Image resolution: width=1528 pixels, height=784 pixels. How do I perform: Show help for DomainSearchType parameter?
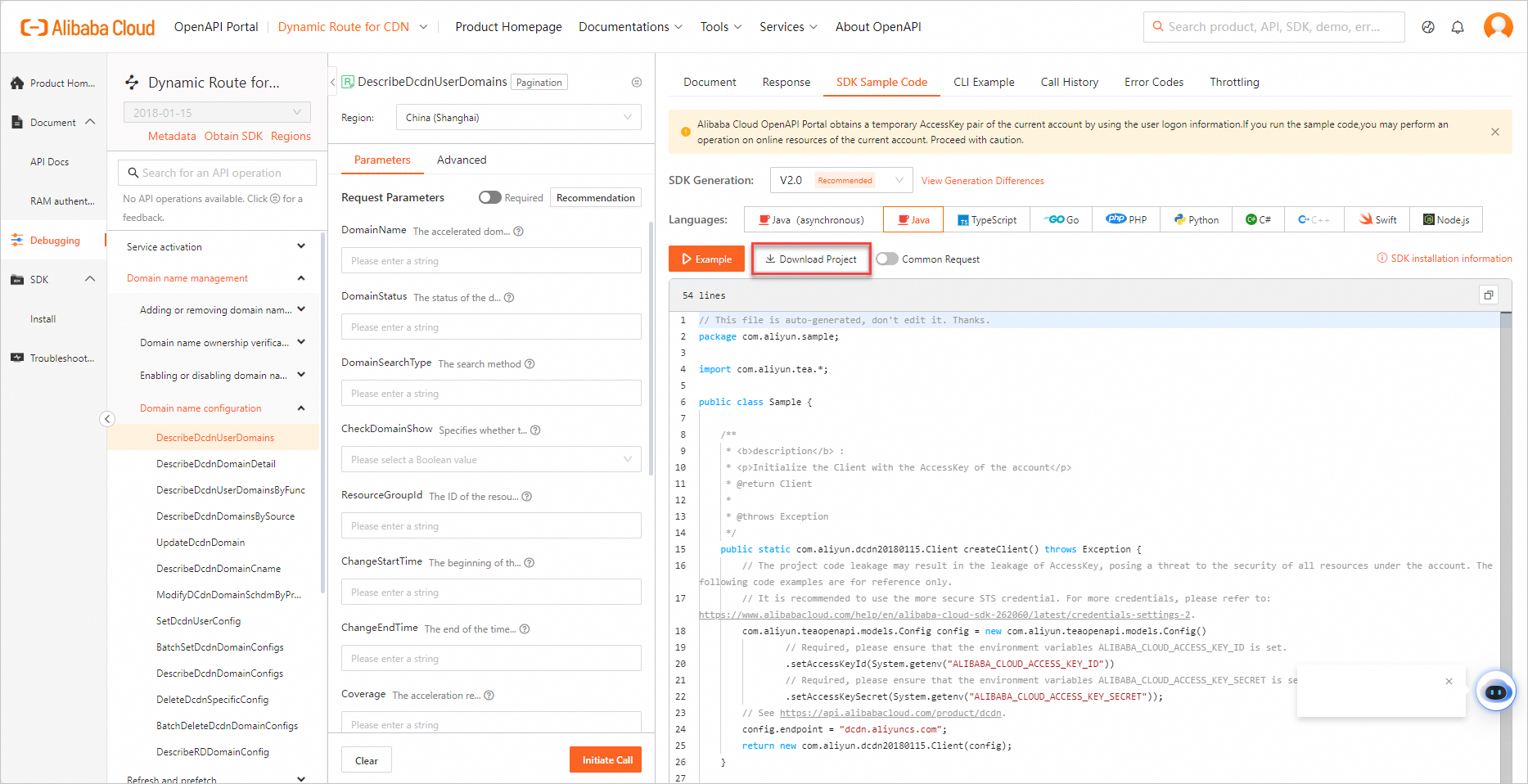[x=530, y=364]
